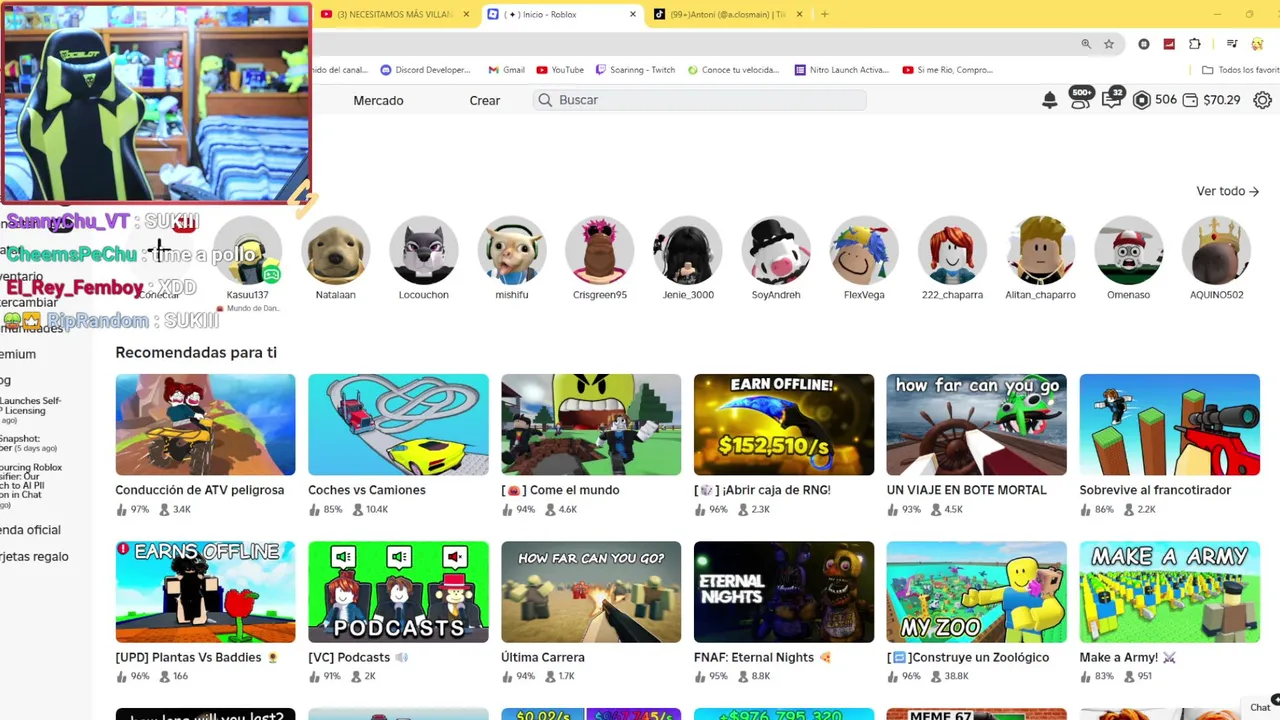Bookmark this page with the star icon
The width and height of the screenshot is (1280, 720).
(x=1109, y=44)
